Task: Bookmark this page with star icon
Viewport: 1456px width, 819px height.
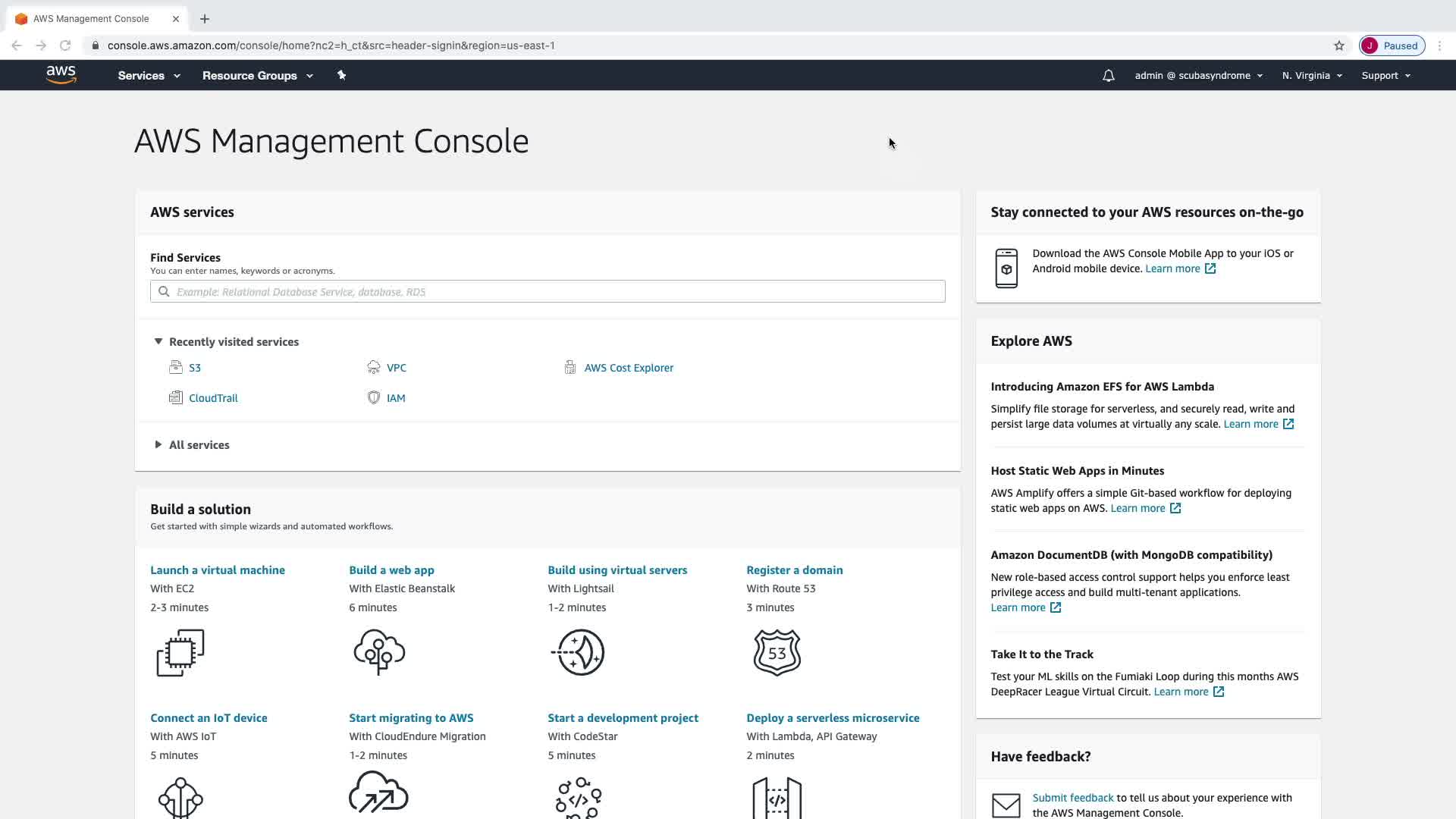Action: click(x=1338, y=45)
